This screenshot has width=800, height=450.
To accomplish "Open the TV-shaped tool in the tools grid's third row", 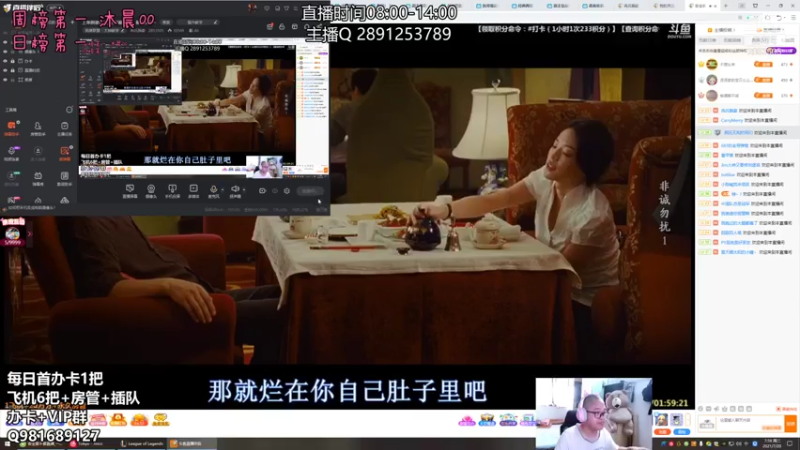I will click(x=38, y=178).
